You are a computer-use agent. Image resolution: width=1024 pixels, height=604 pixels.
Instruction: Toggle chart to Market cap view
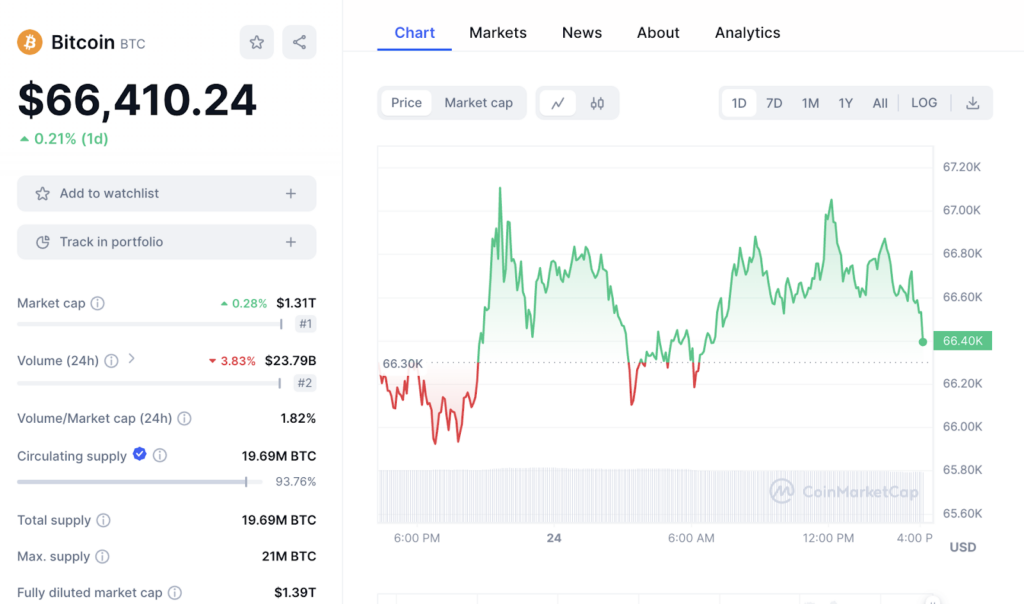tap(478, 103)
